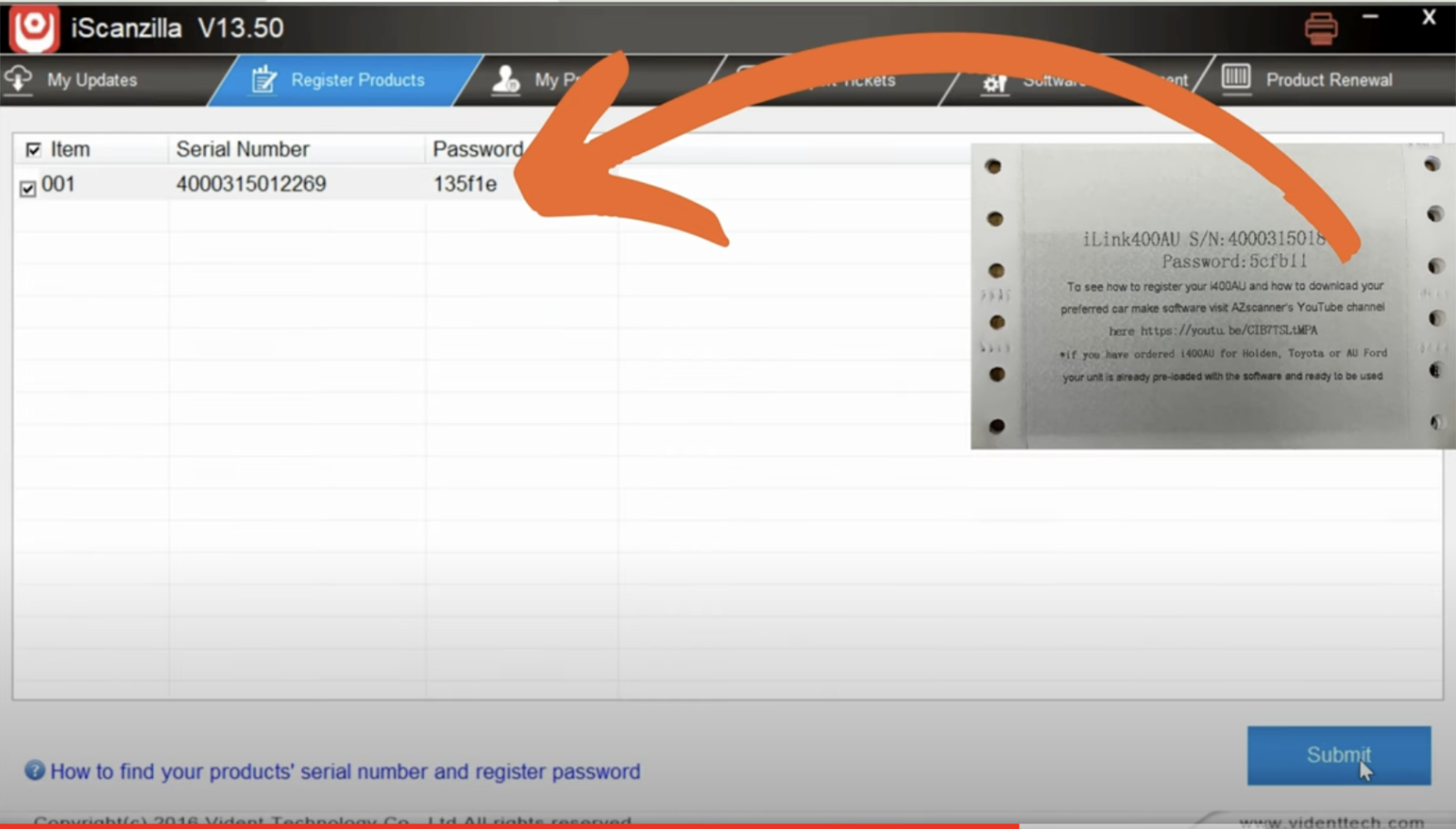
Task: Open the how to find serial number link
Action: tap(345, 772)
